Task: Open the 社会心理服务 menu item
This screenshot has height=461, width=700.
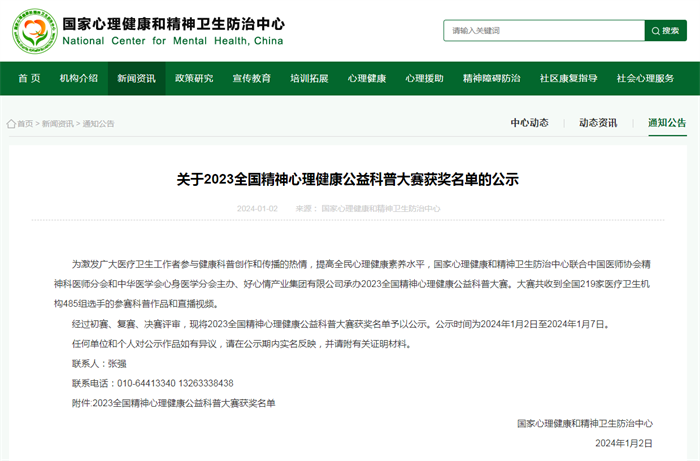Action: pyautogui.click(x=645, y=78)
